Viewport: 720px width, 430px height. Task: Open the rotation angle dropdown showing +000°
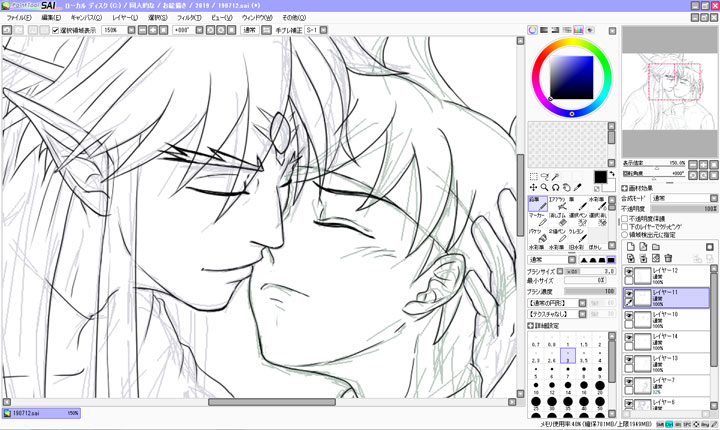tap(199, 30)
